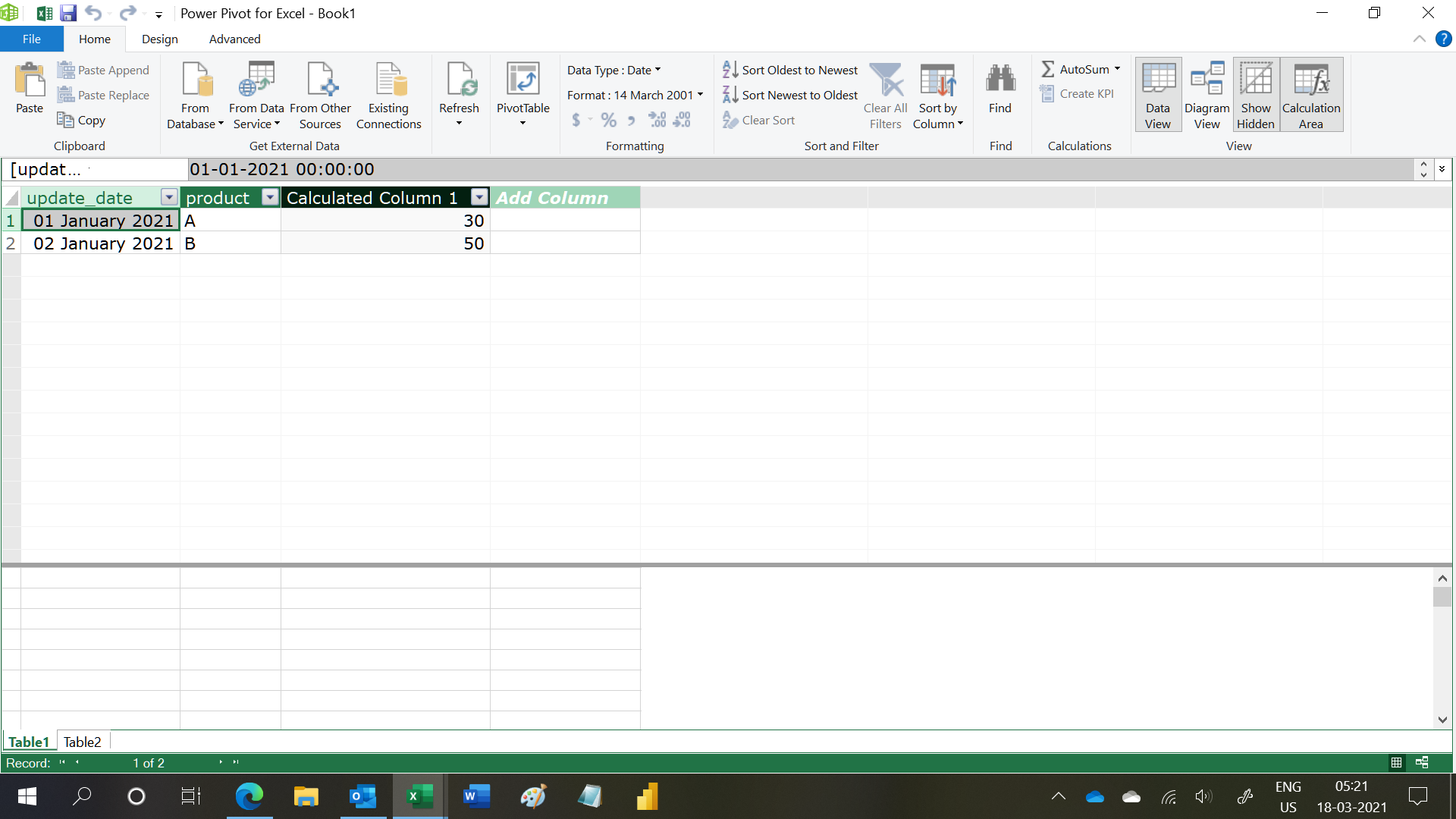
Task: Open Existing Connections
Action: 388,96
